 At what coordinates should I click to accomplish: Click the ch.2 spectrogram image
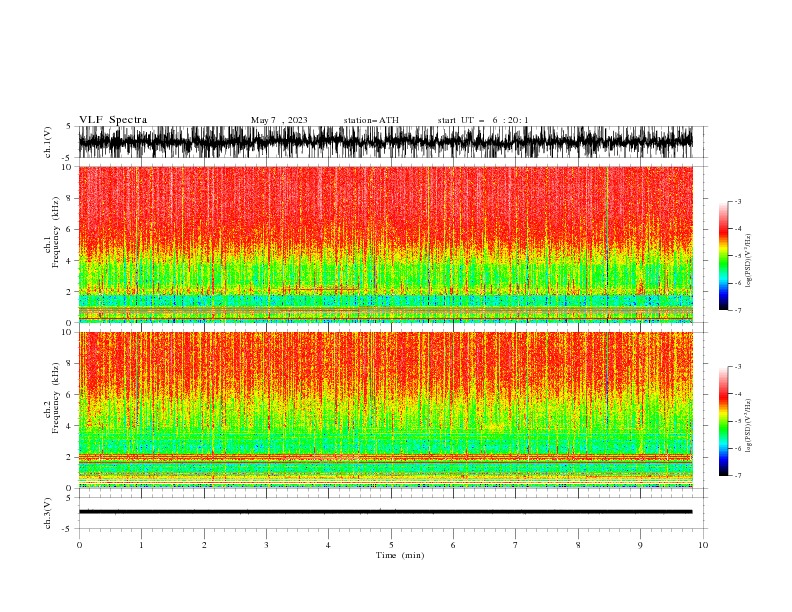[385, 410]
